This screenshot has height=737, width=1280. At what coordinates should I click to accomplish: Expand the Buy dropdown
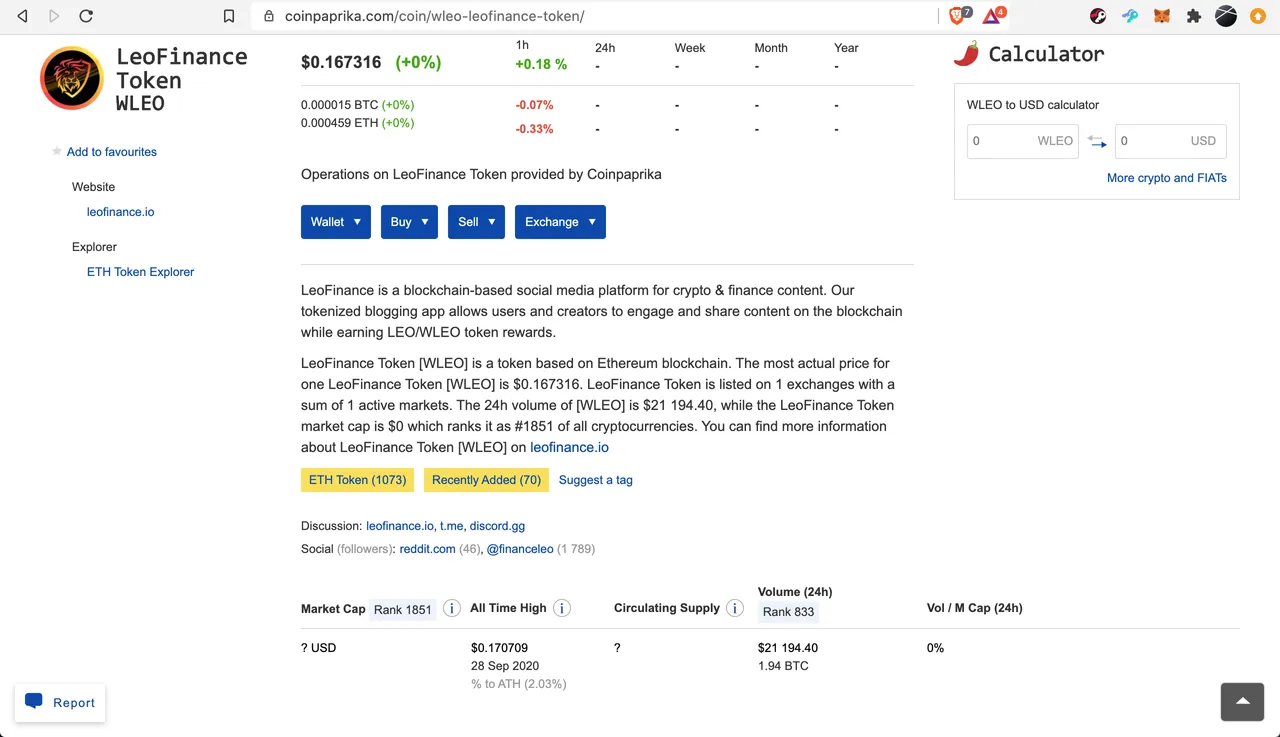(409, 222)
